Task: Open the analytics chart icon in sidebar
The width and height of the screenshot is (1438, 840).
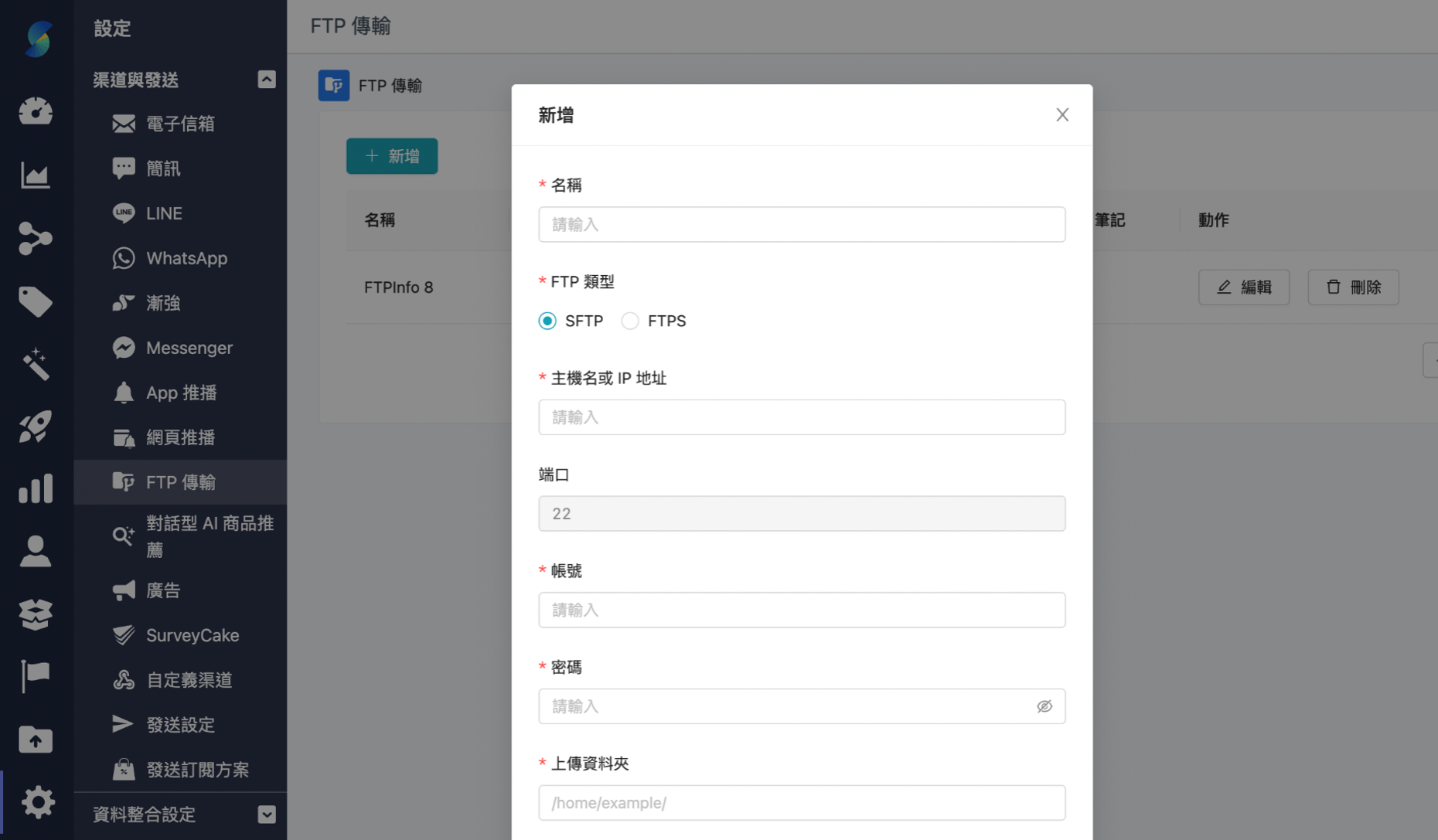Action: (x=36, y=175)
